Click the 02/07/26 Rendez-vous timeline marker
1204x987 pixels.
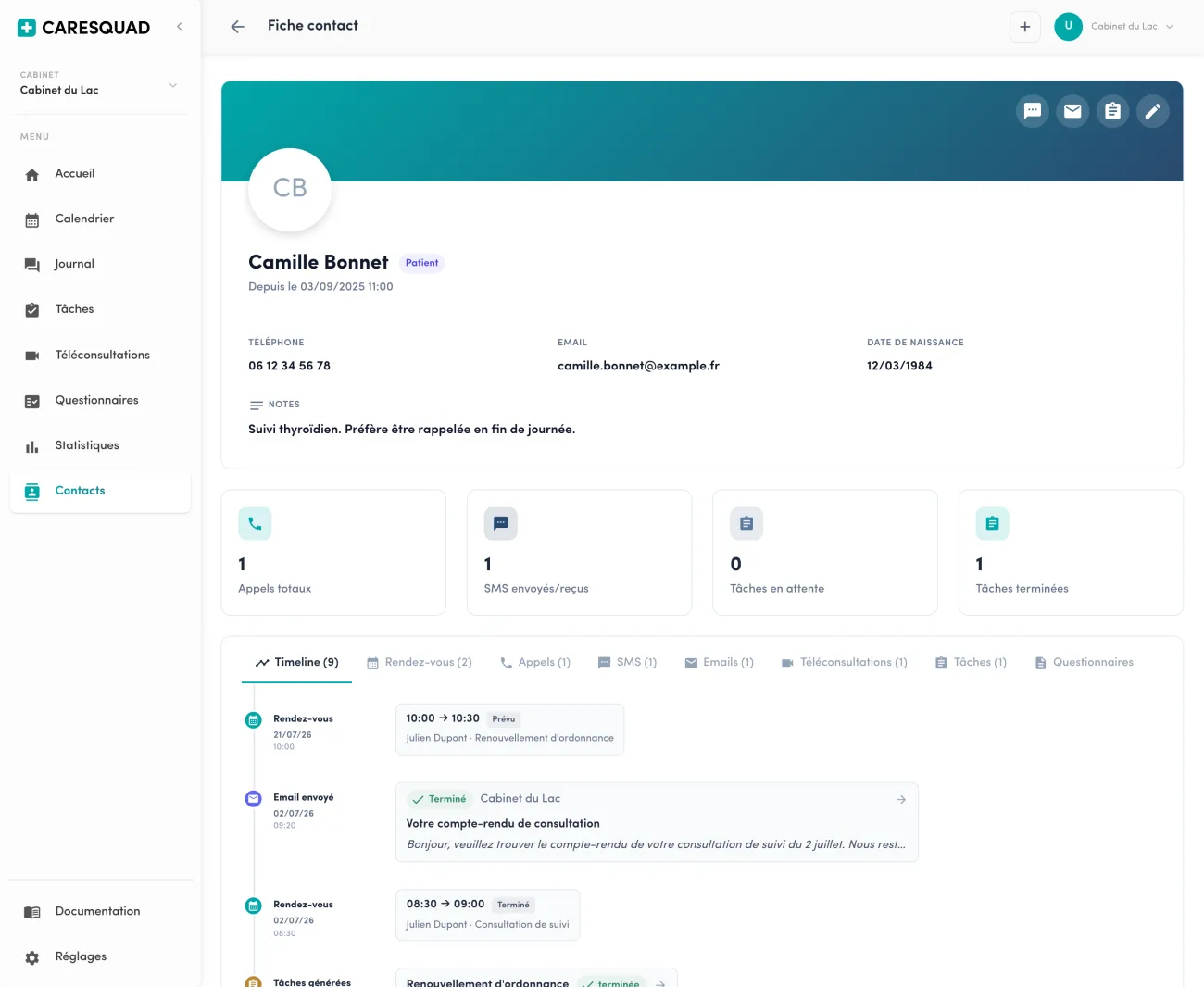coord(253,906)
